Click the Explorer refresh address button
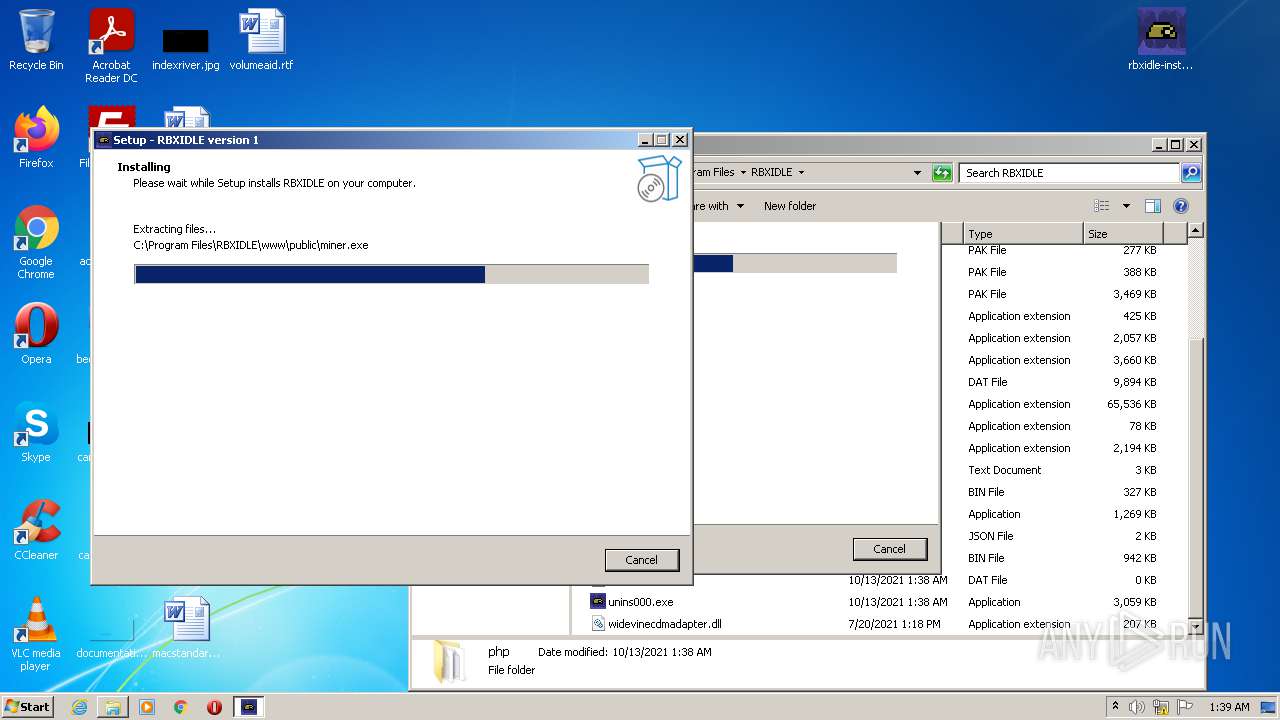 coord(942,173)
